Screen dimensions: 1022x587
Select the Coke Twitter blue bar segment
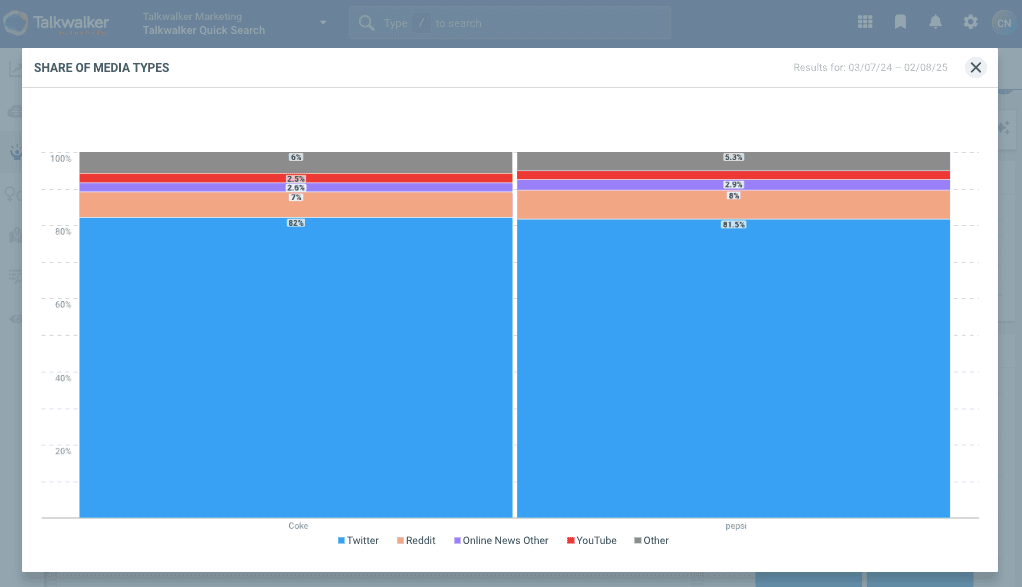pyautogui.click(x=296, y=370)
